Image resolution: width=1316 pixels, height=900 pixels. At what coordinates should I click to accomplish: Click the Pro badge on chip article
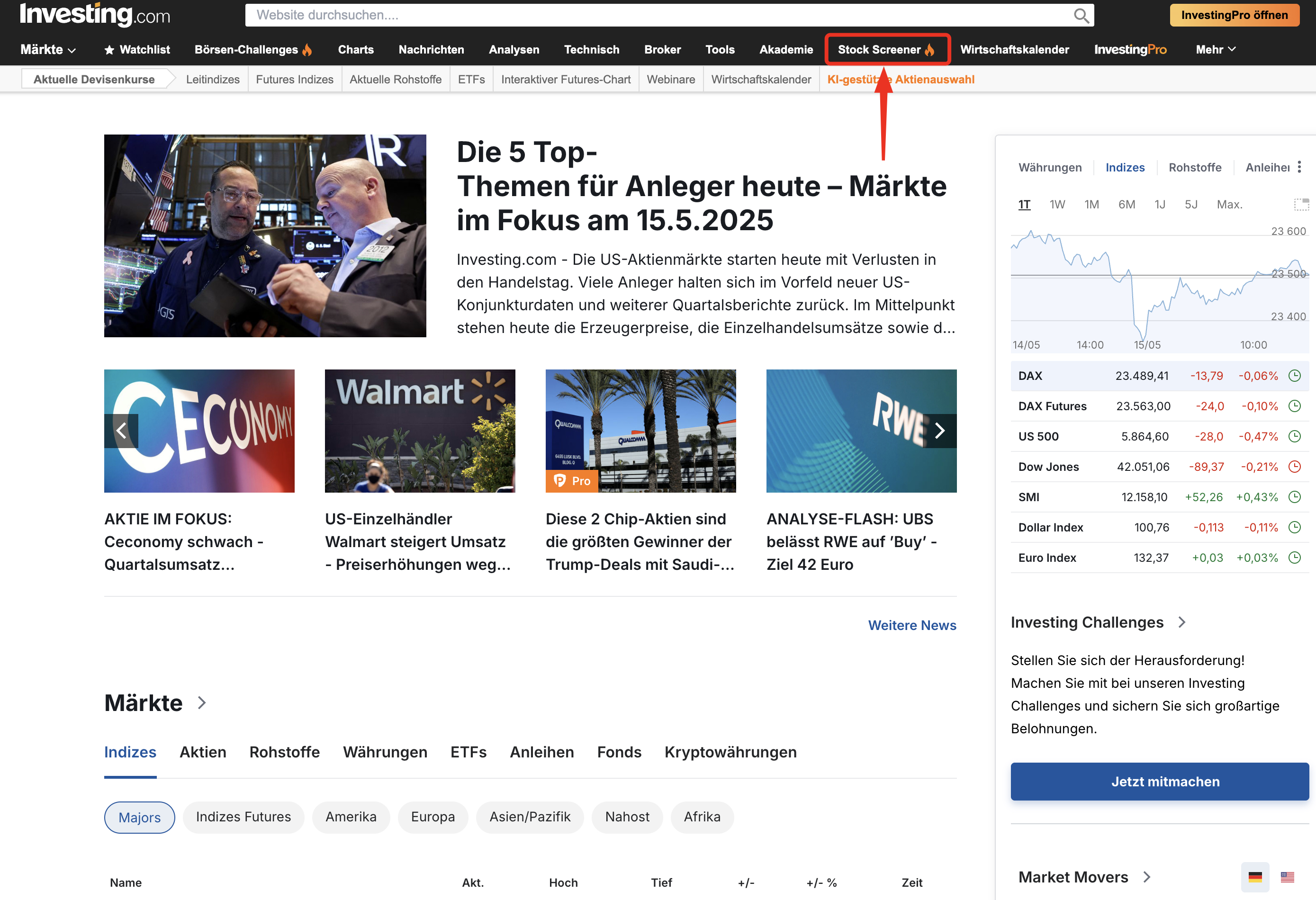pos(572,481)
